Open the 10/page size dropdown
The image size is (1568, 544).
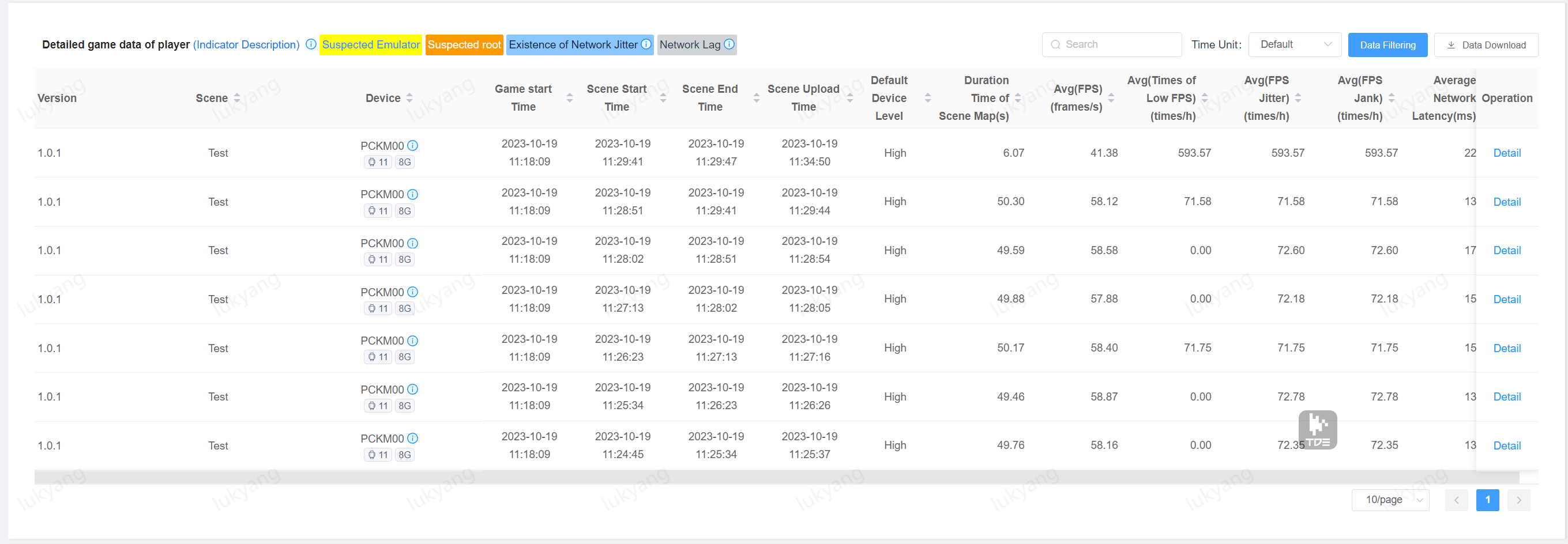pyautogui.click(x=1390, y=500)
